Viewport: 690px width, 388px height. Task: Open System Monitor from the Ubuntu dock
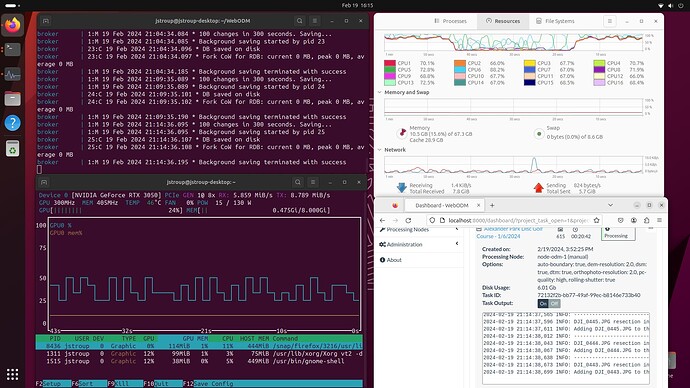[12, 74]
